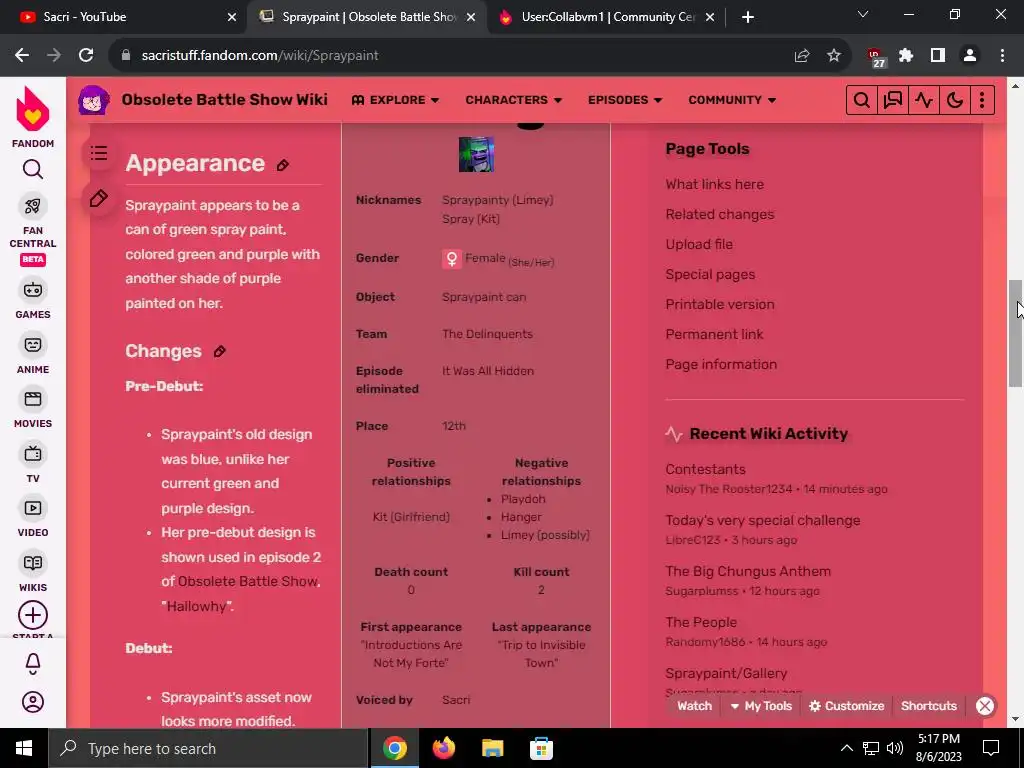Viewport: 1024px width, 768px height.
Task: Click the floating edit page pencil icon
Action: 99,199
